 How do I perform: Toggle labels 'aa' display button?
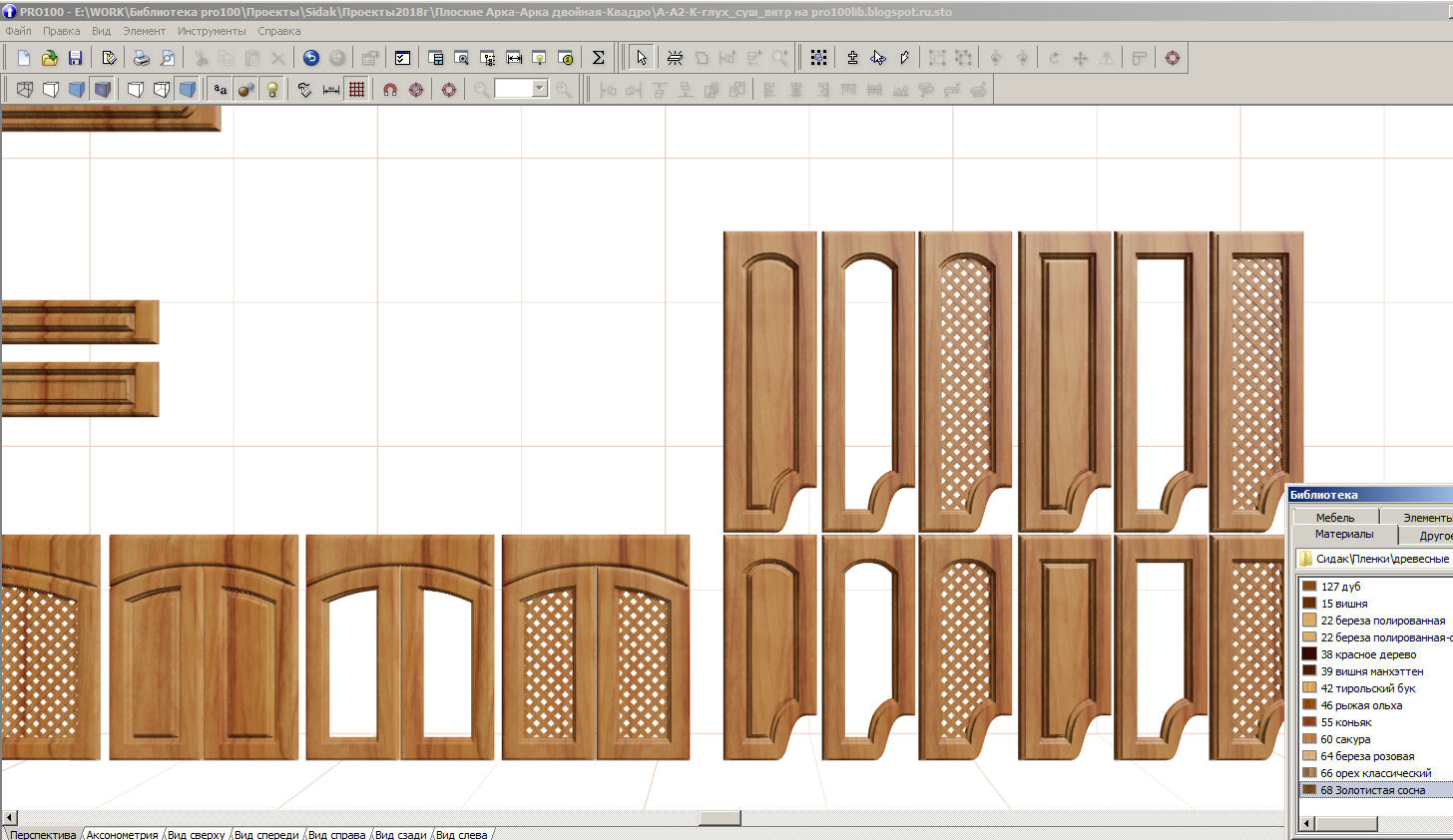click(221, 89)
